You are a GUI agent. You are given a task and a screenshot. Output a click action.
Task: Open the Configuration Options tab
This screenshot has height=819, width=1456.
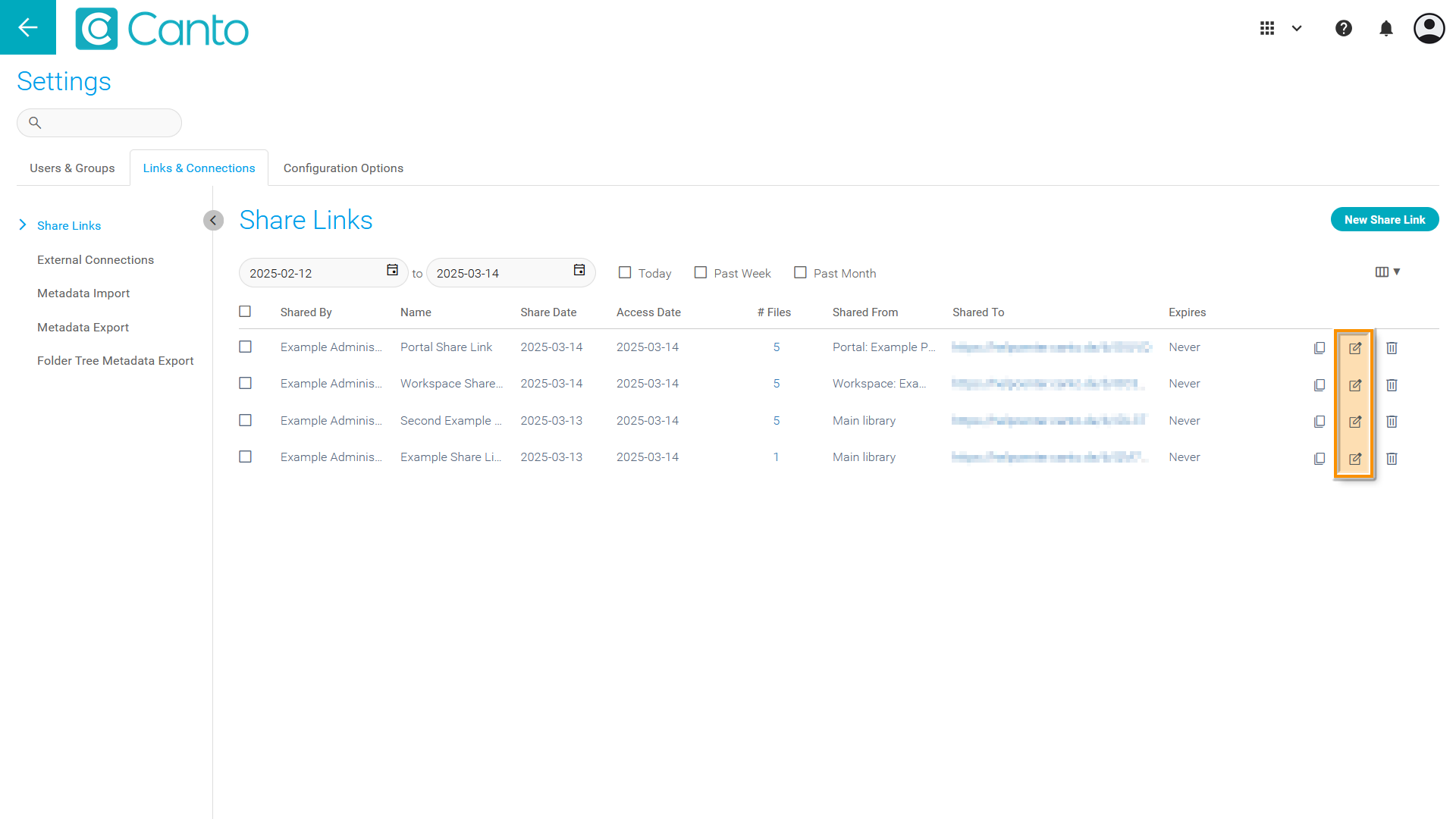tap(343, 168)
